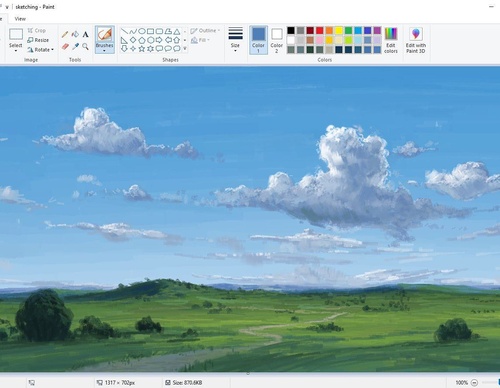The width and height of the screenshot is (500, 388).
Task: Choose the Oval shape
Action: [142, 31]
